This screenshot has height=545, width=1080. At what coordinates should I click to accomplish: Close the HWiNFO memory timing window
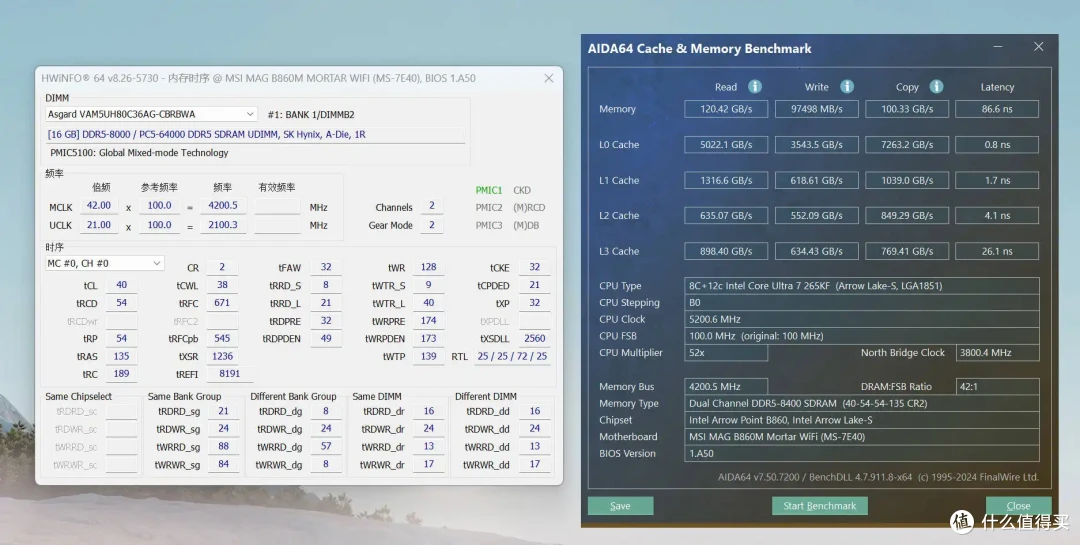pos(548,78)
